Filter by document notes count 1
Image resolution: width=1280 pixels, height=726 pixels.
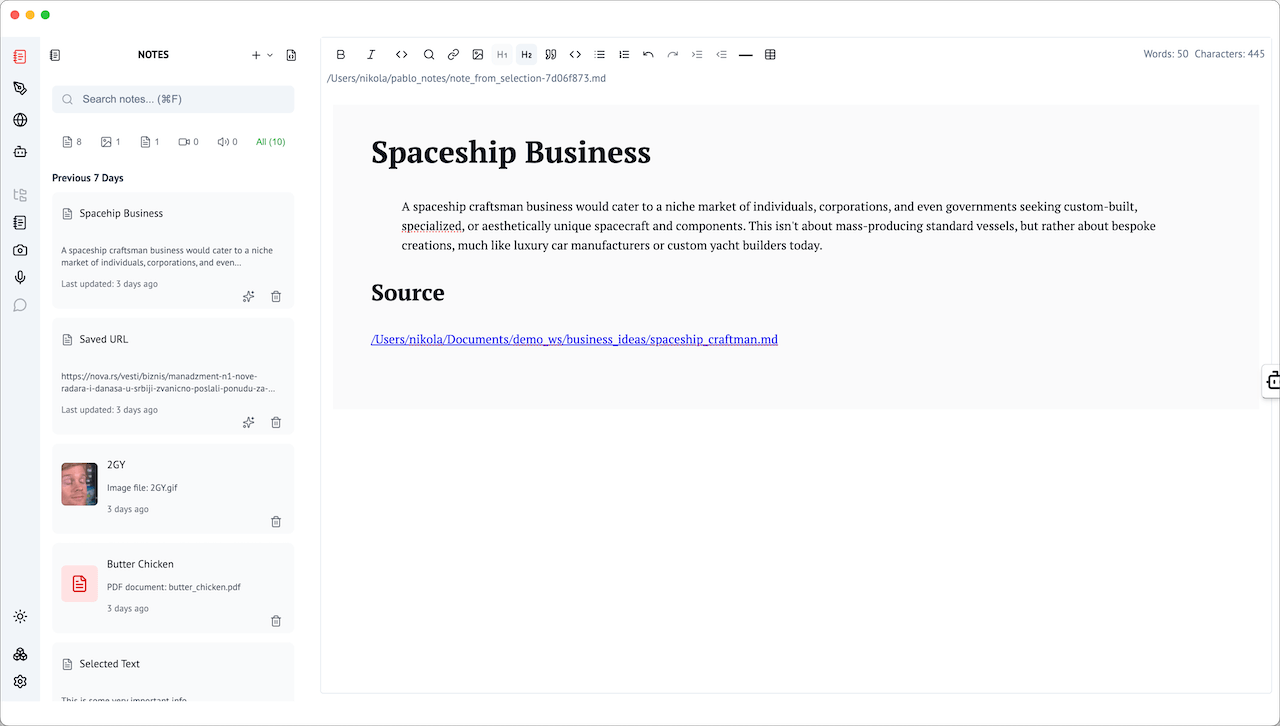pos(150,142)
